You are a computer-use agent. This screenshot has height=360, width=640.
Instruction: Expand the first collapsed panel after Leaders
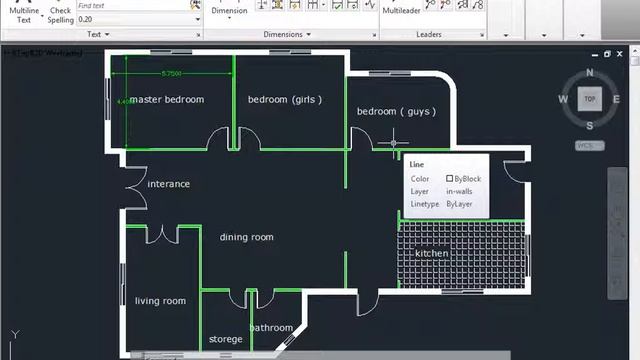pyautogui.click(x=506, y=36)
